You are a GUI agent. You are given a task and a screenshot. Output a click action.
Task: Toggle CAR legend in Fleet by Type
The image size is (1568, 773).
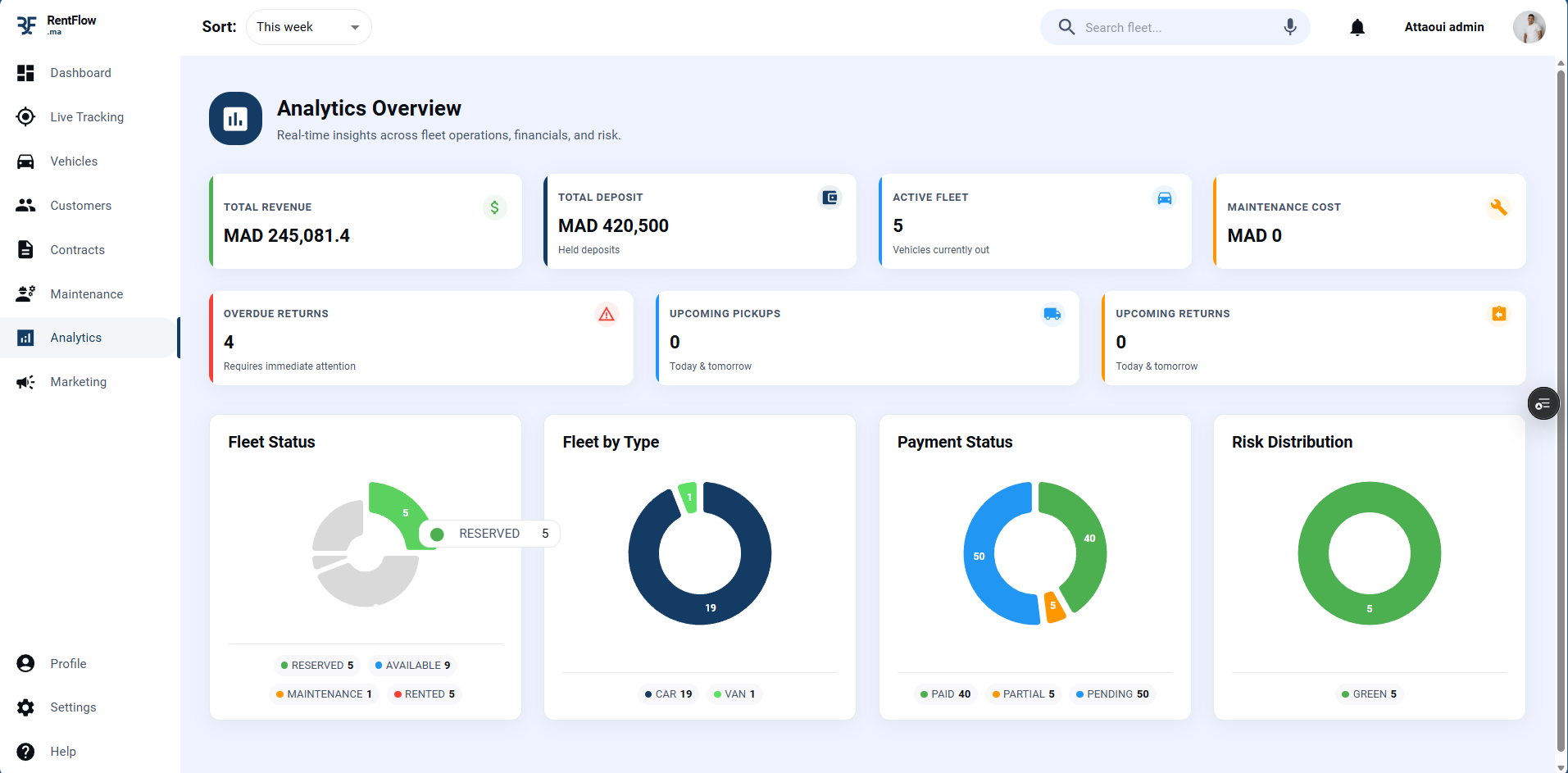pyautogui.click(x=669, y=694)
